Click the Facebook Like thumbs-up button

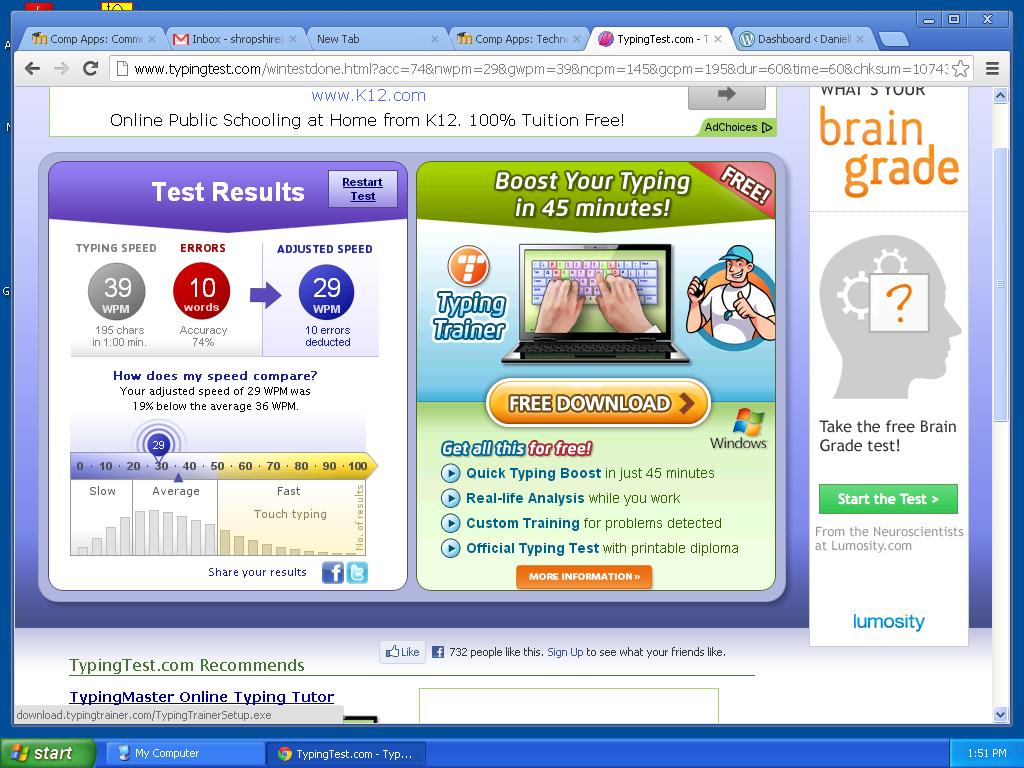click(402, 652)
